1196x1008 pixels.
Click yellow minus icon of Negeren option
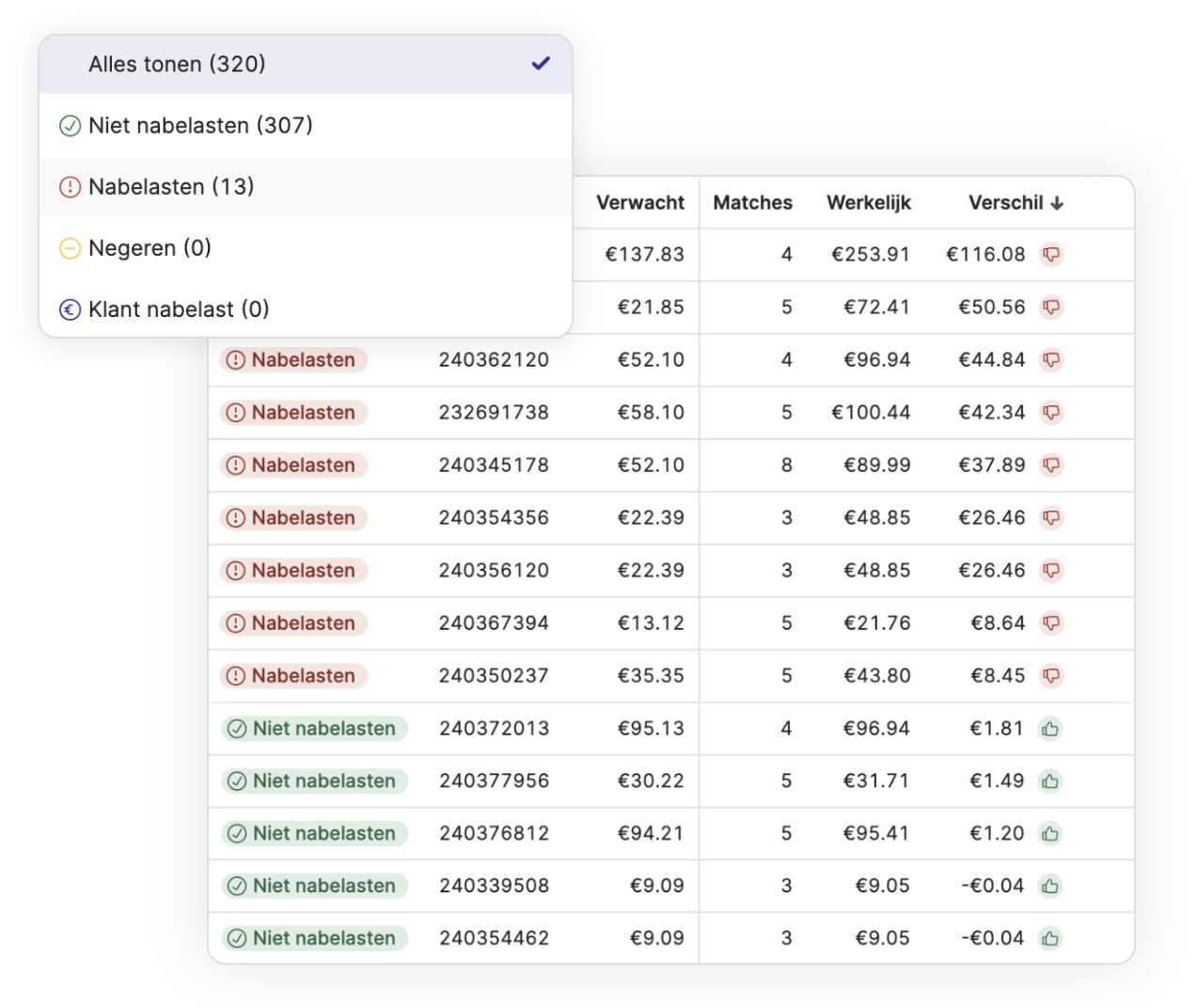(x=71, y=248)
